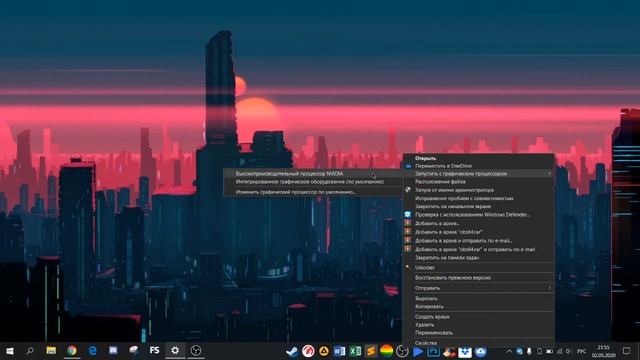This screenshot has width=640, height=360.
Task: Launch Steam from the taskbar
Action: click(x=292, y=351)
